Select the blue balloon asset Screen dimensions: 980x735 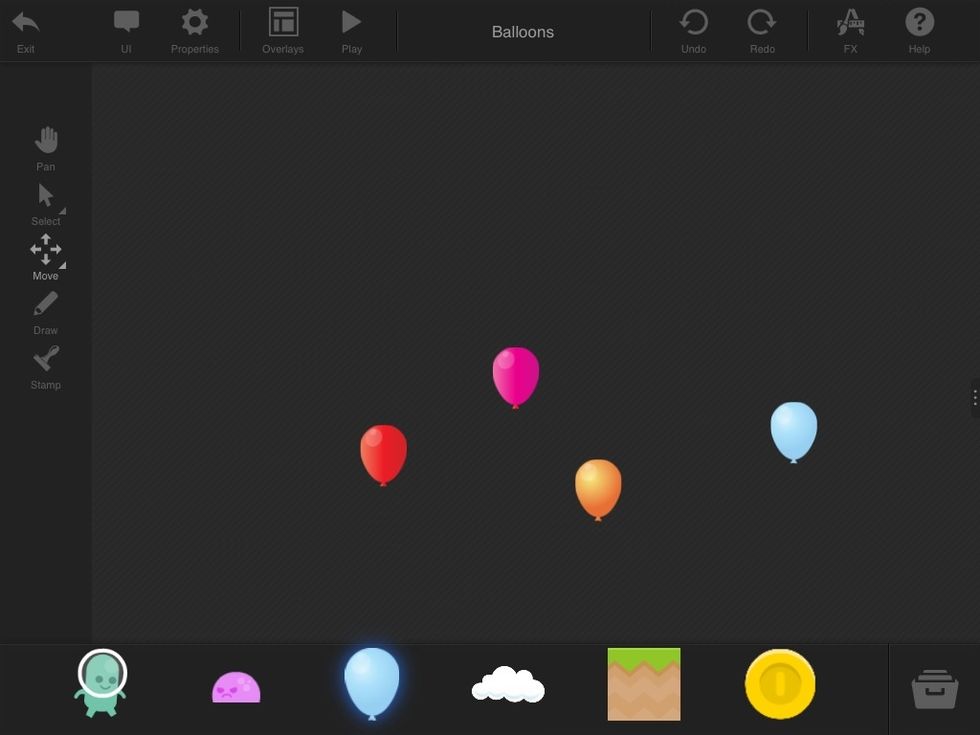pyautogui.click(x=372, y=684)
